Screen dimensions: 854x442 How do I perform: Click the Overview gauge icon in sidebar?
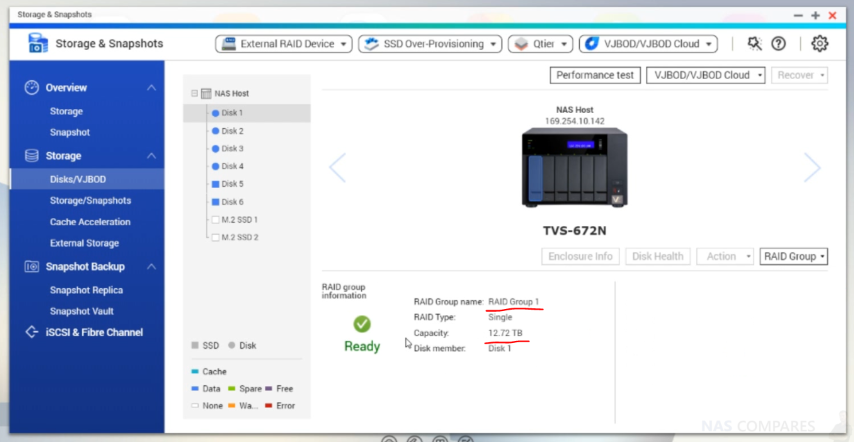[x=32, y=88]
